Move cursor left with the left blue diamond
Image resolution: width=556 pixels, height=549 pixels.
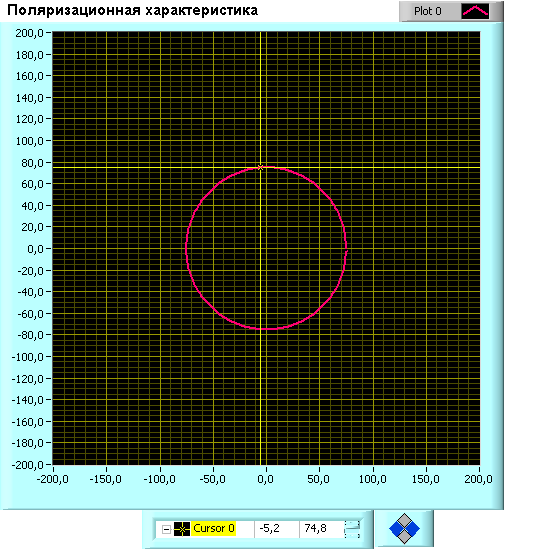tap(396, 528)
